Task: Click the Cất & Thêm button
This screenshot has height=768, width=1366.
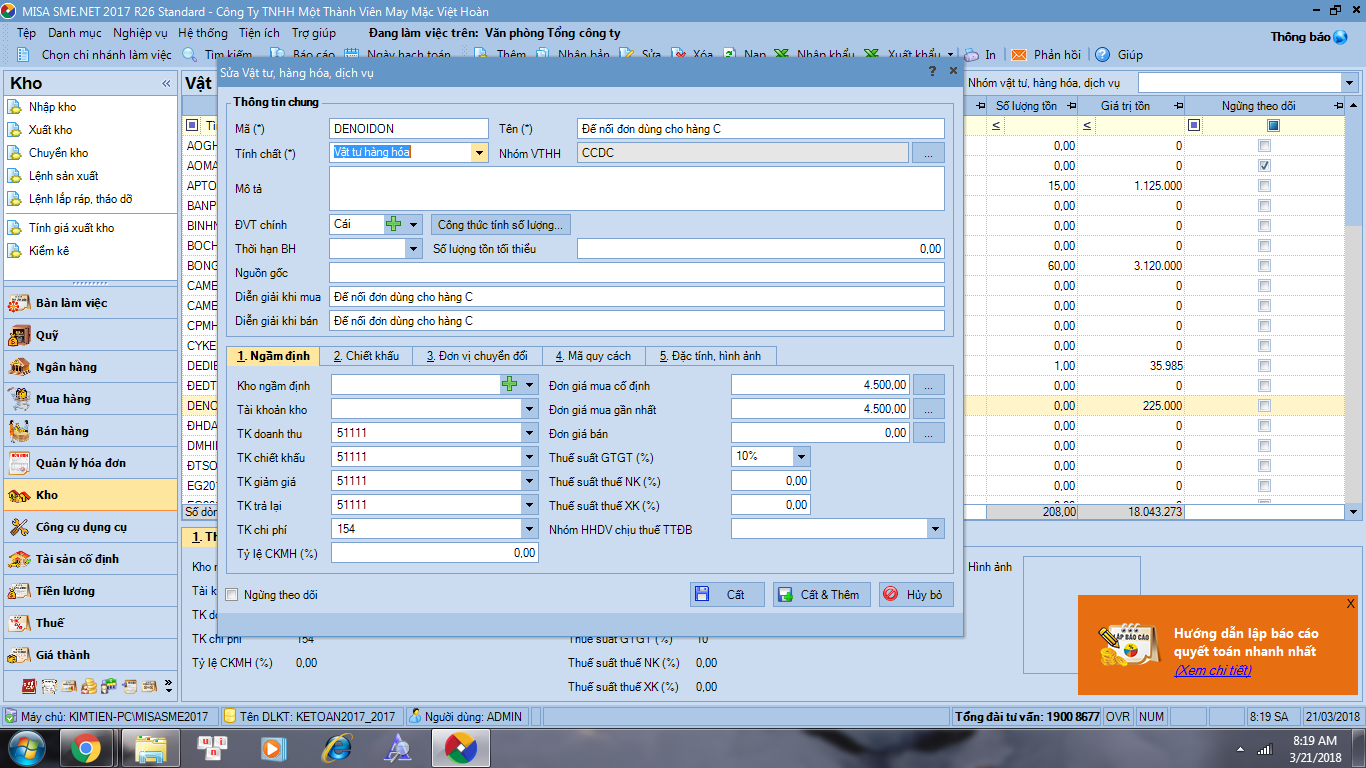Action: [x=822, y=594]
